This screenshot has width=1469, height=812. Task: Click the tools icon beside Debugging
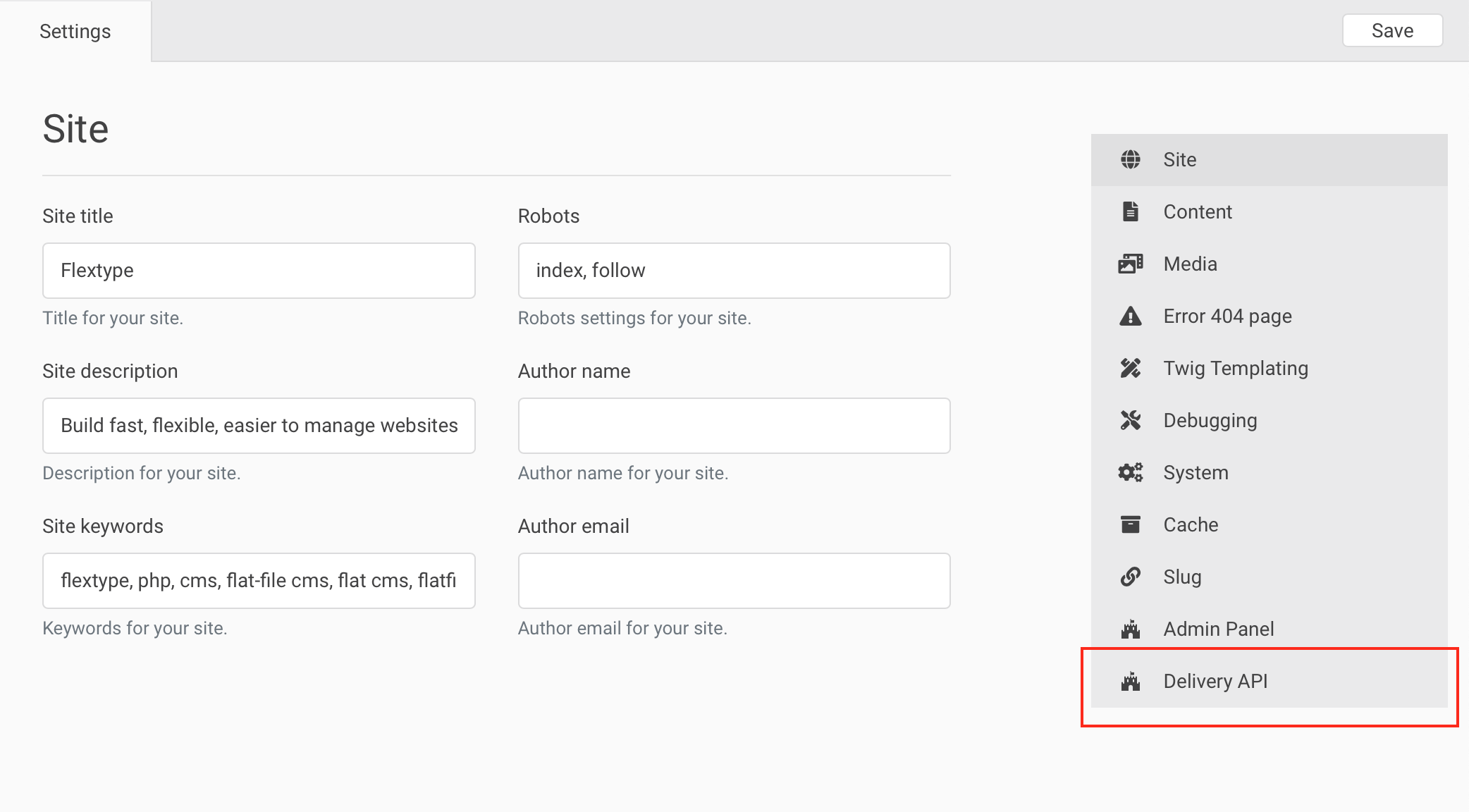click(1131, 420)
